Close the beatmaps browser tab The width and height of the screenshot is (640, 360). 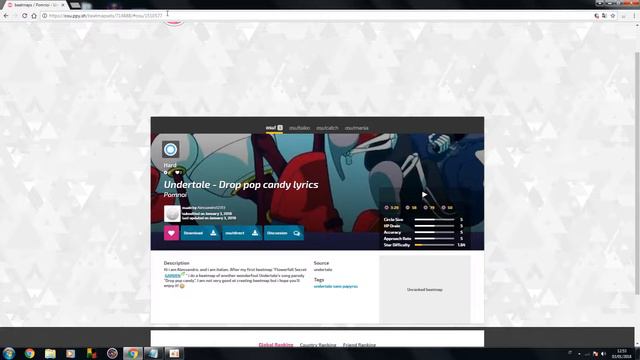click(63, 5)
